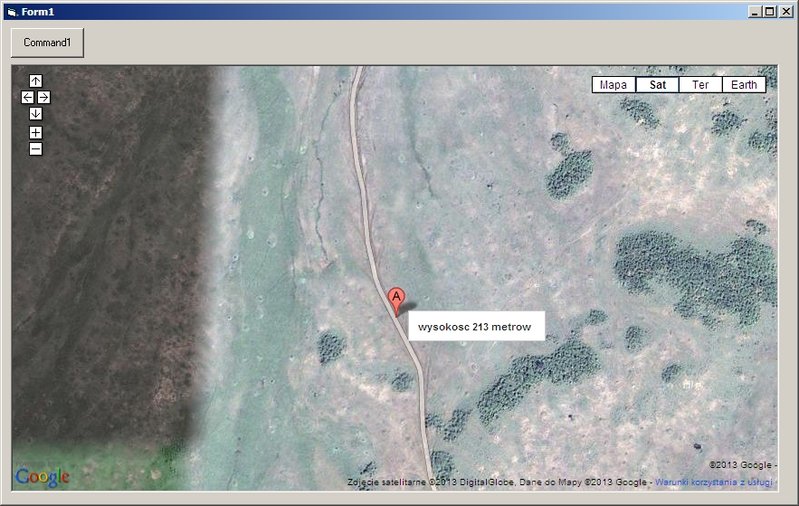The width and height of the screenshot is (799, 506).
Task: Click the wysokosc 213 metrow label
Action: click(476, 326)
